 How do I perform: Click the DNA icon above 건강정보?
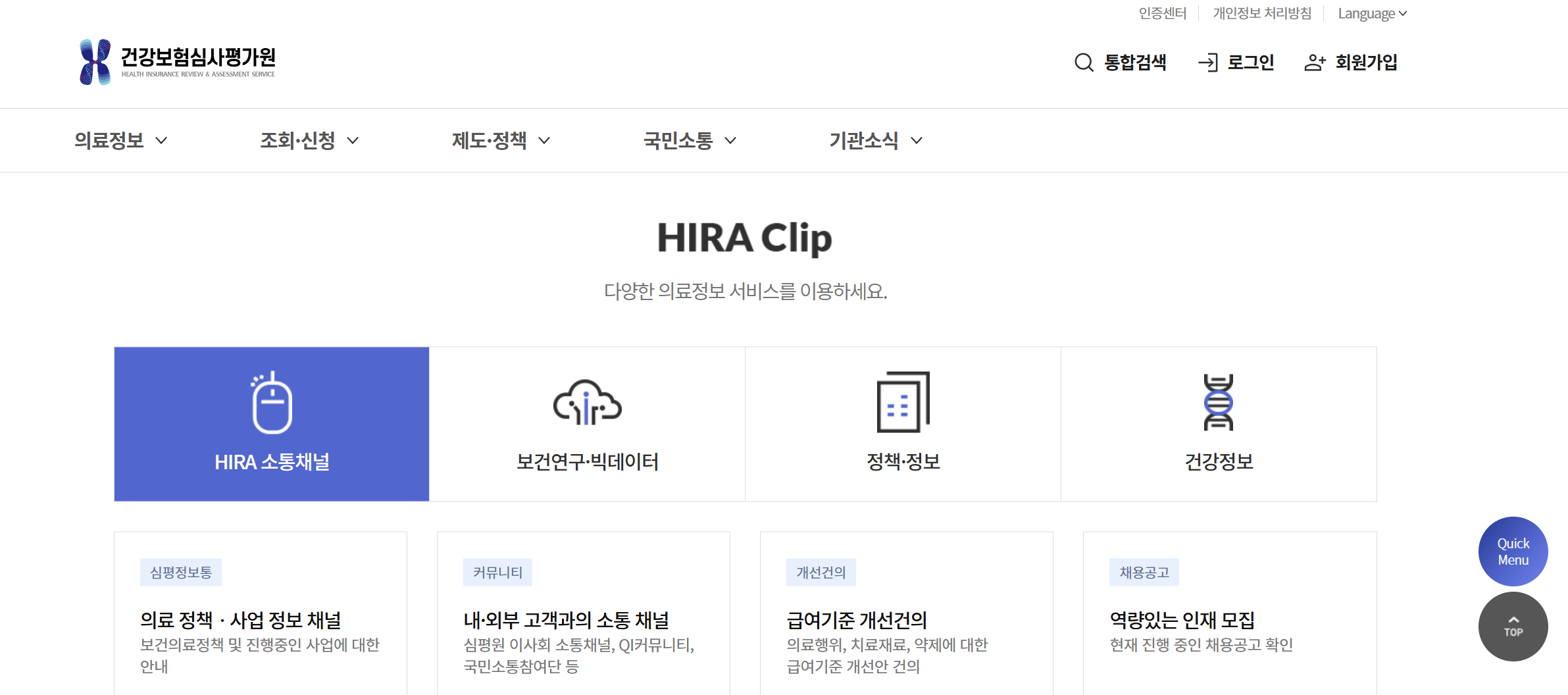pyautogui.click(x=1219, y=402)
